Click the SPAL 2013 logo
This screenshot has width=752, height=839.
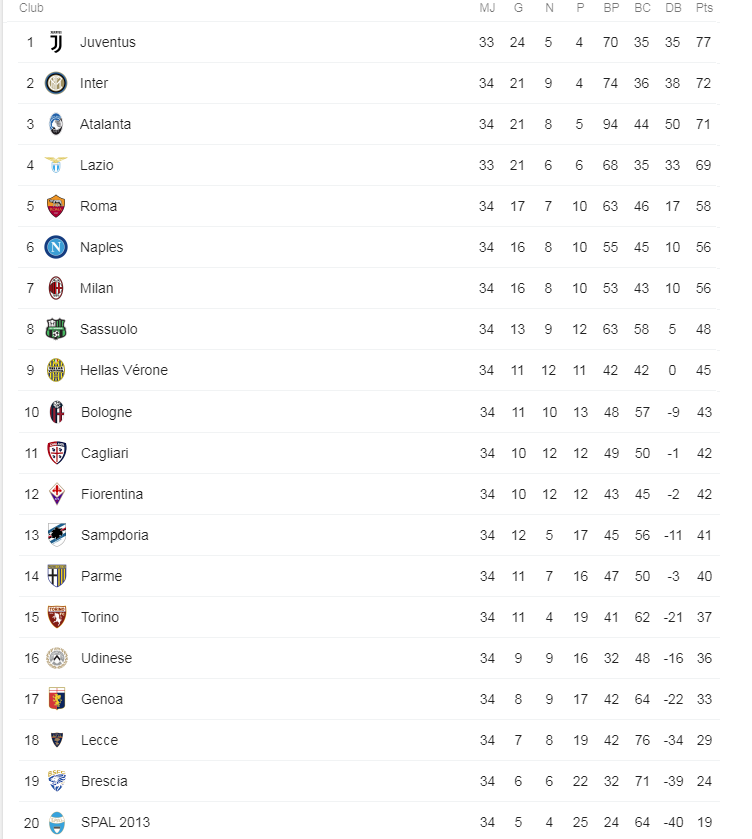tap(57, 822)
